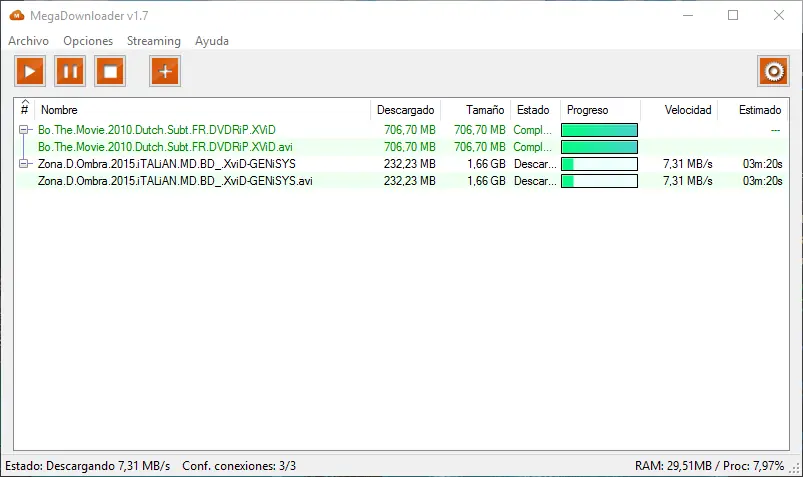Viewport: 803px width, 477px height.
Task: Pause downloads with the Pause button
Action: [70, 71]
